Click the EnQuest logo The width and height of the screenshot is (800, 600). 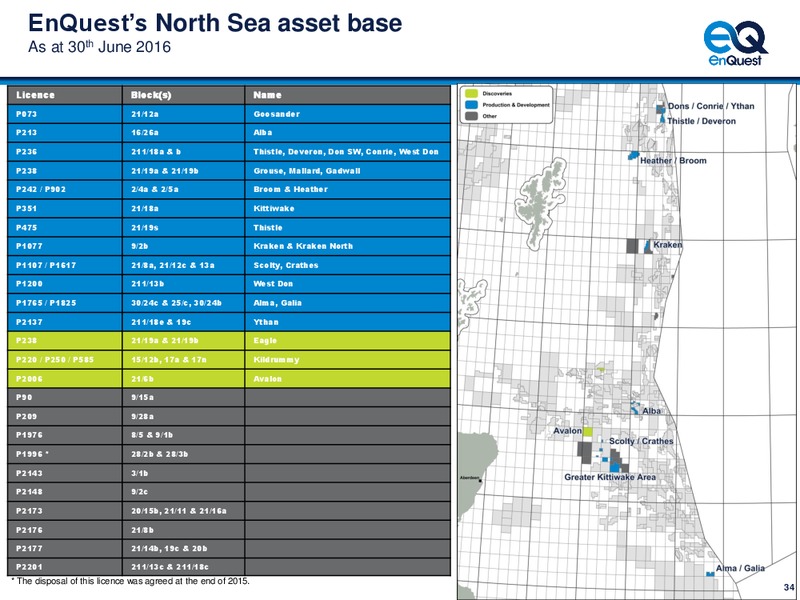point(735,43)
